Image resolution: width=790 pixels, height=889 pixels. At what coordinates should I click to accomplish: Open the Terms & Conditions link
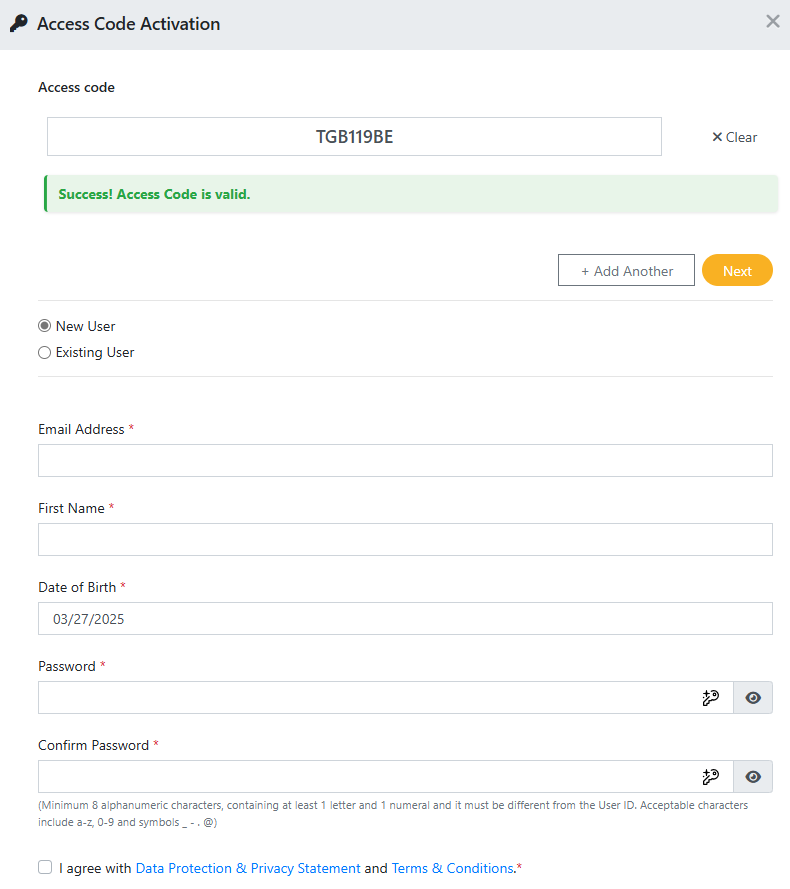point(452,868)
